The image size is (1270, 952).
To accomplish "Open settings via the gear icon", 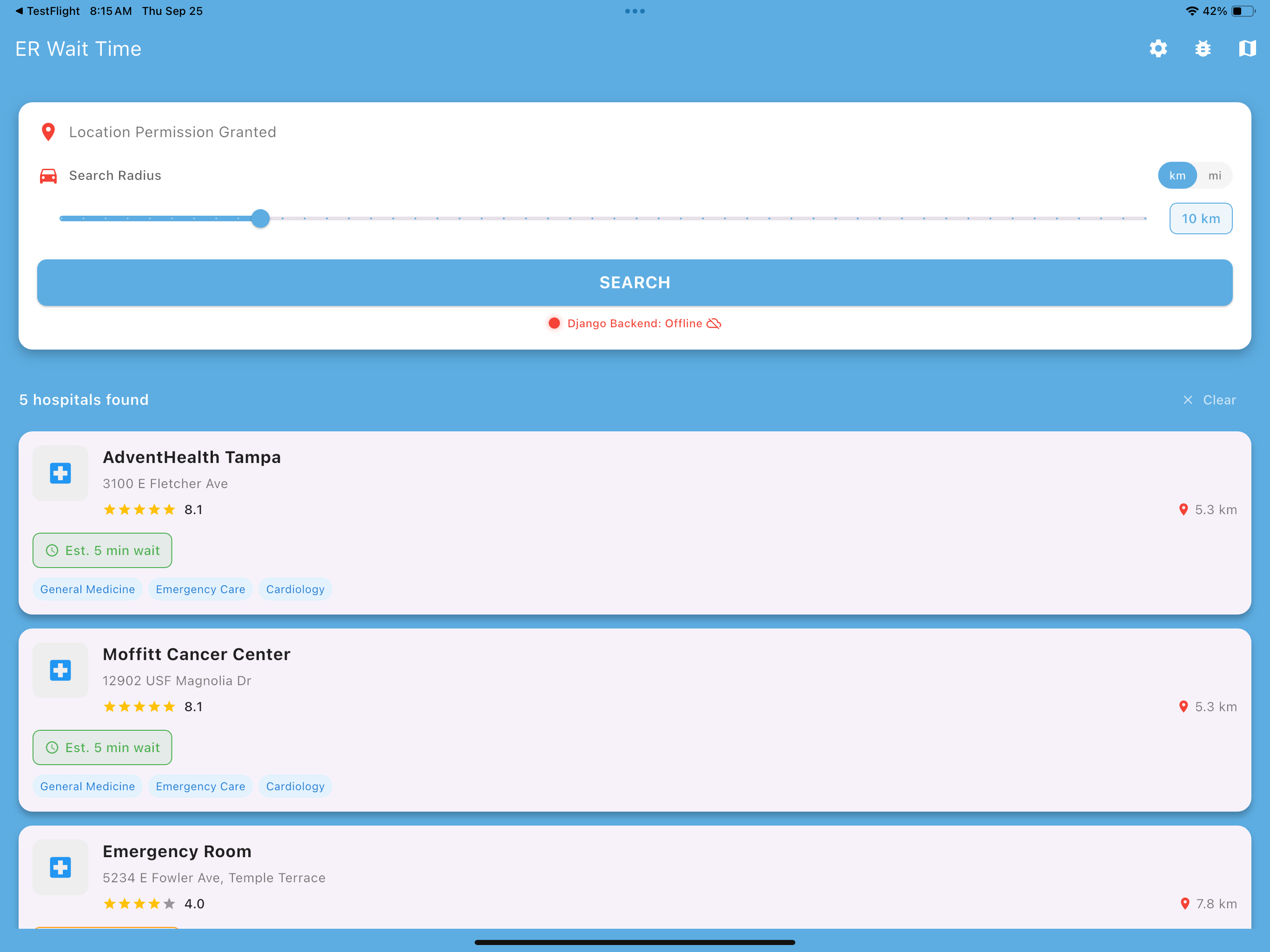I will coord(1158,49).
